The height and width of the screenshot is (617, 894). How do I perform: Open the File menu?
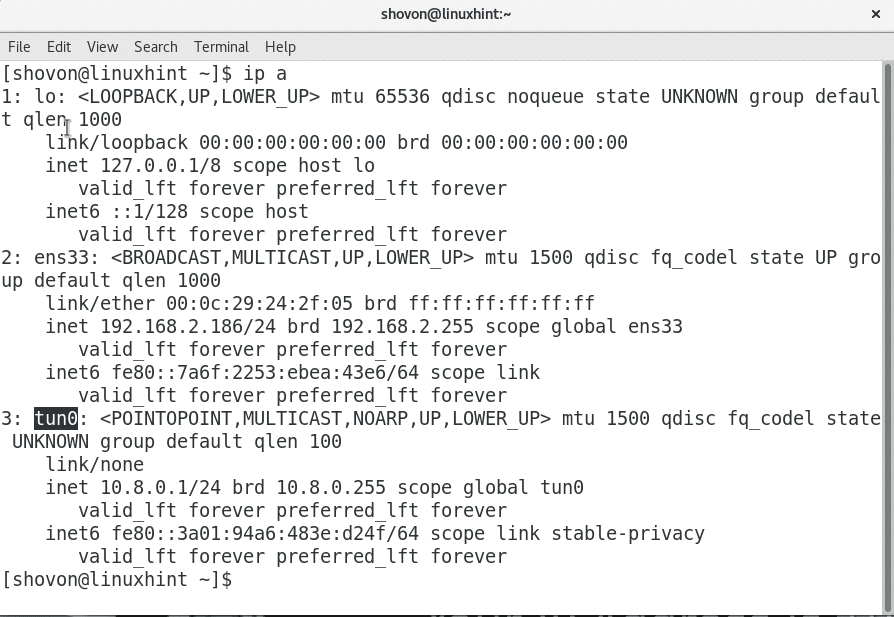pyautogui.click(x=19, y=47)
